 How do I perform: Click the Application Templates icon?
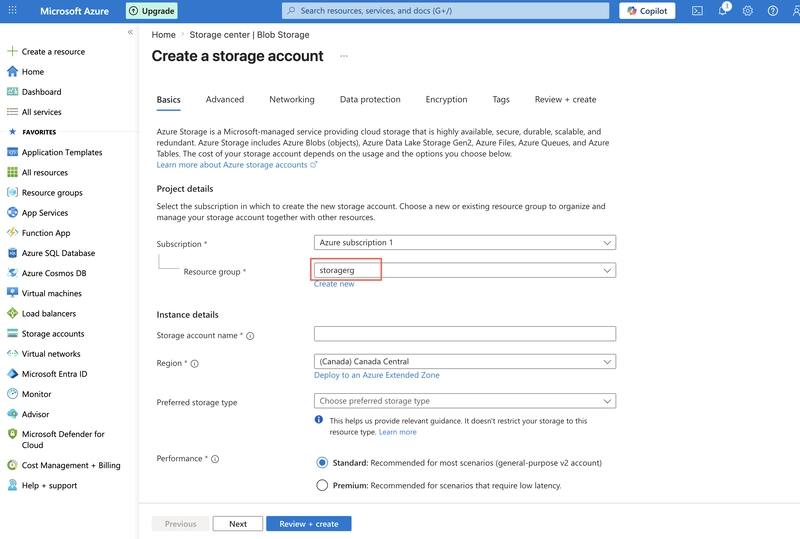(12, 152)
